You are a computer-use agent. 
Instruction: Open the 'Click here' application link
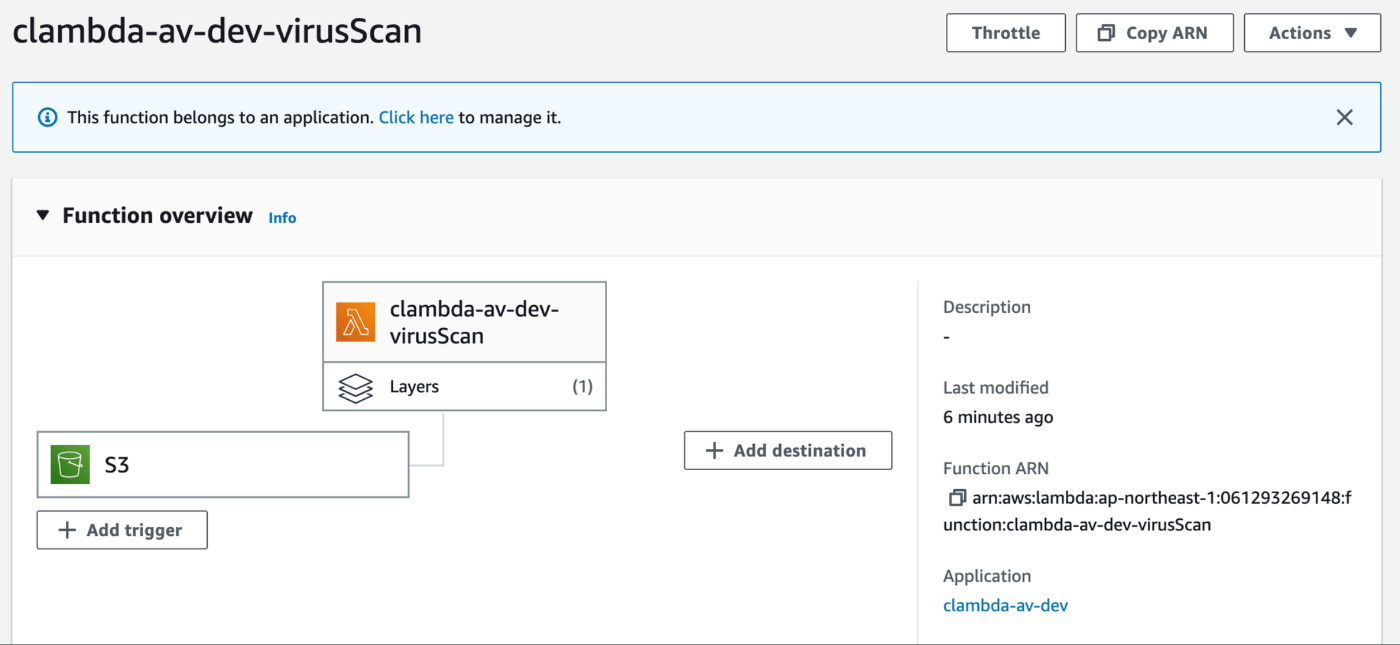tap(416, 117)
